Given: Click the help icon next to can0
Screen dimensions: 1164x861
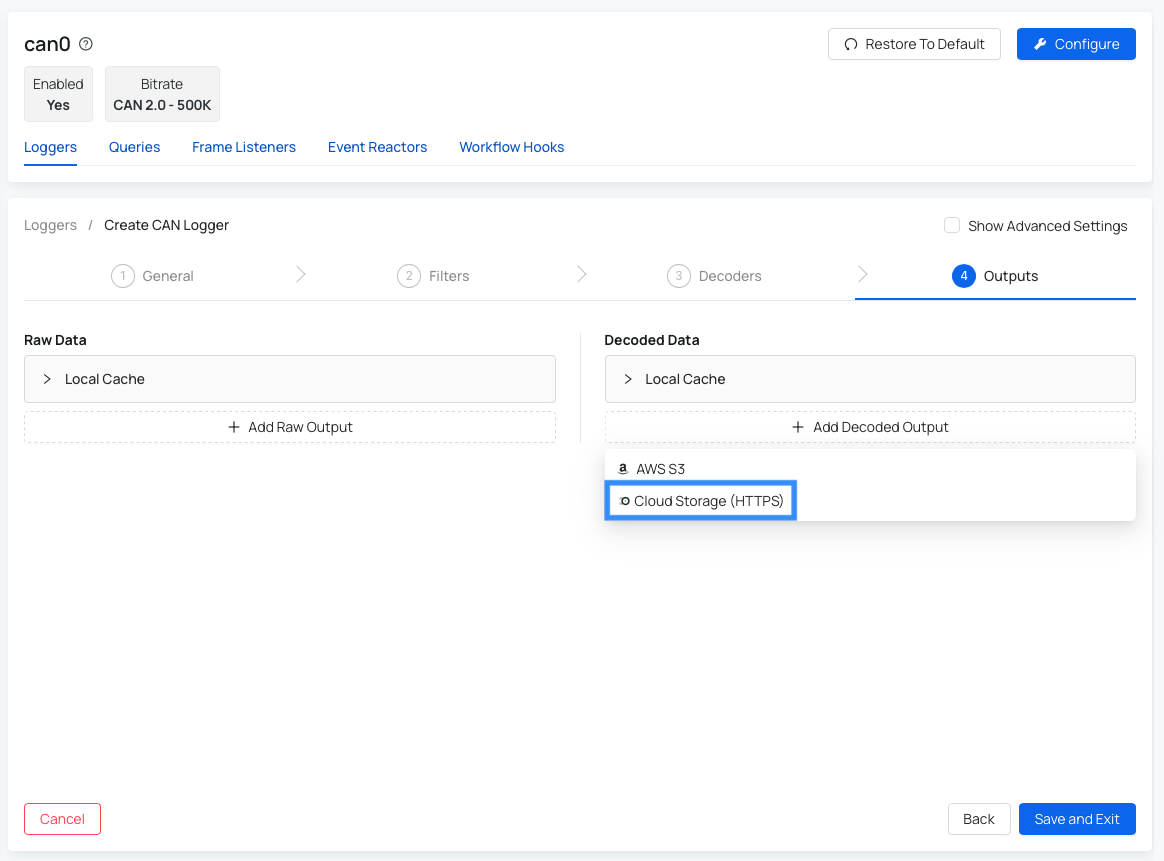Looking at the screenshot, I should [x=86, y=44].
